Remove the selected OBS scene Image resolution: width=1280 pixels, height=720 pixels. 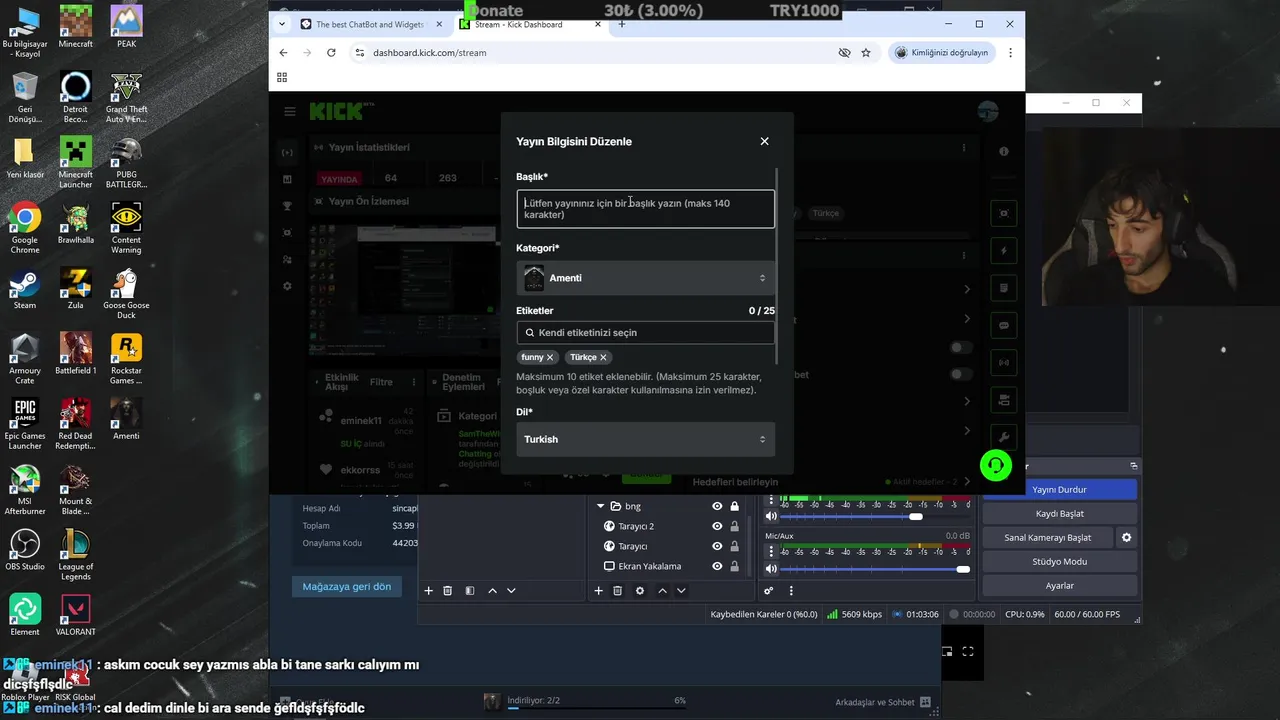[x=447, y=591]
